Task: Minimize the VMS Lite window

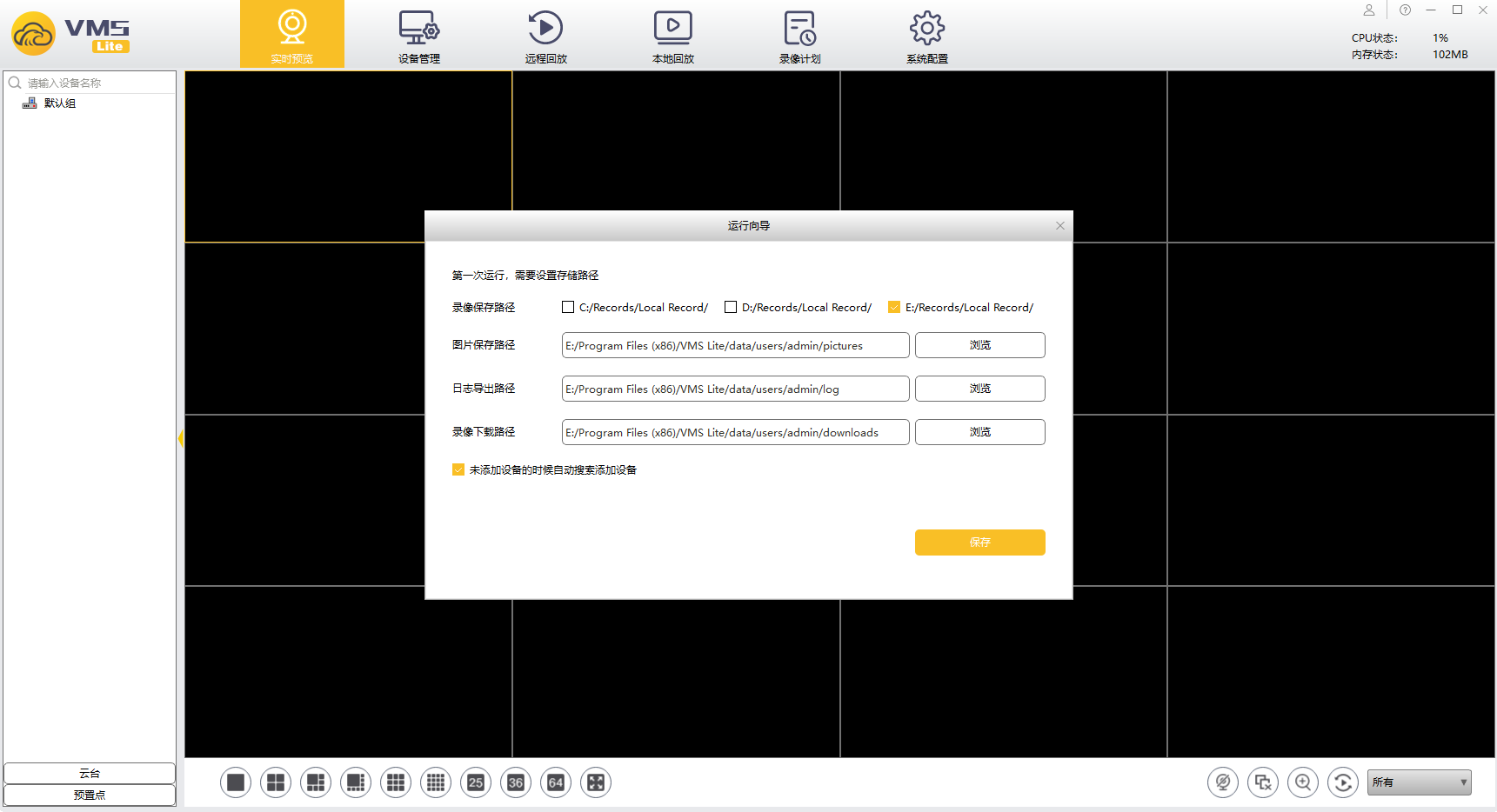Action: coord(1431,10)
